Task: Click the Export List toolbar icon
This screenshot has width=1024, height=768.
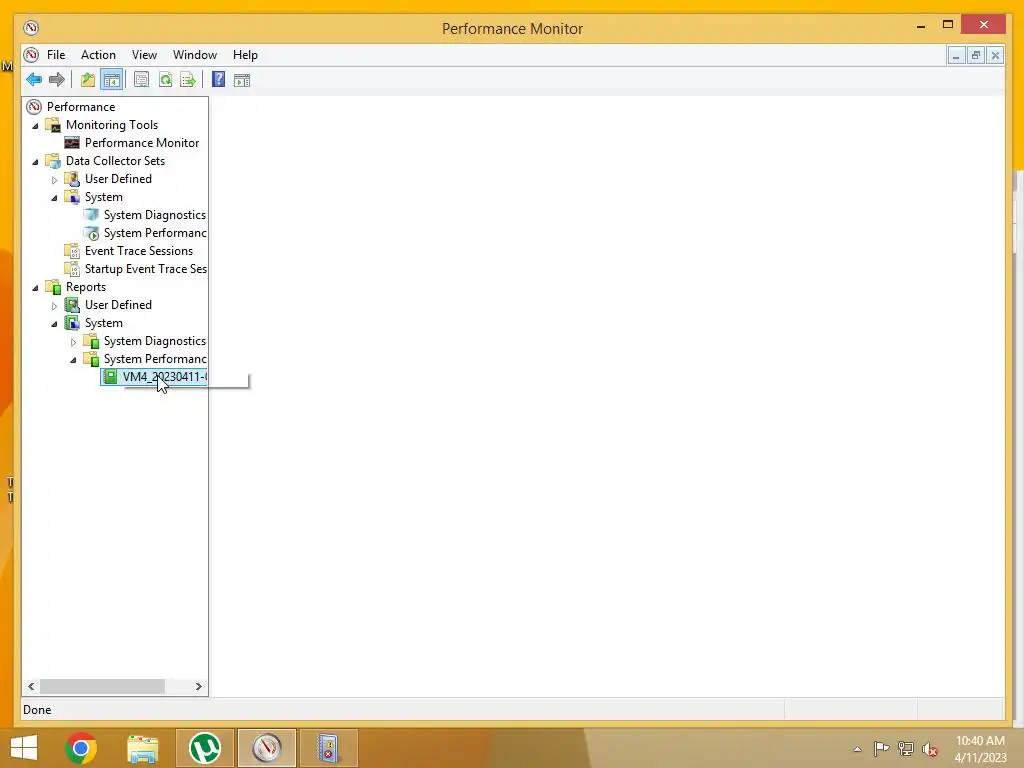Action: (x=188, y=80)
